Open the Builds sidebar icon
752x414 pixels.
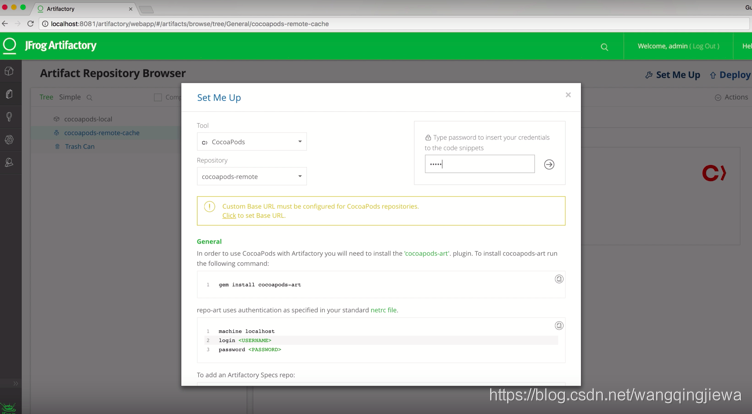[9, 140]
